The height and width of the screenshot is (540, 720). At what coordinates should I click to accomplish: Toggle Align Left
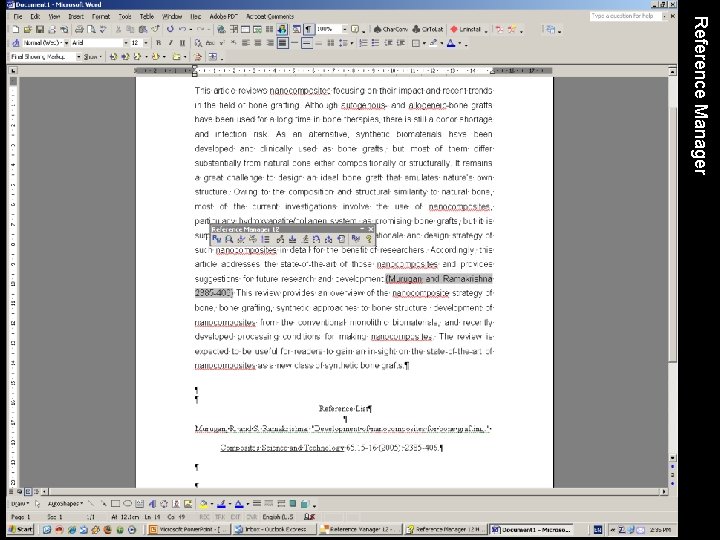[246, 43]
